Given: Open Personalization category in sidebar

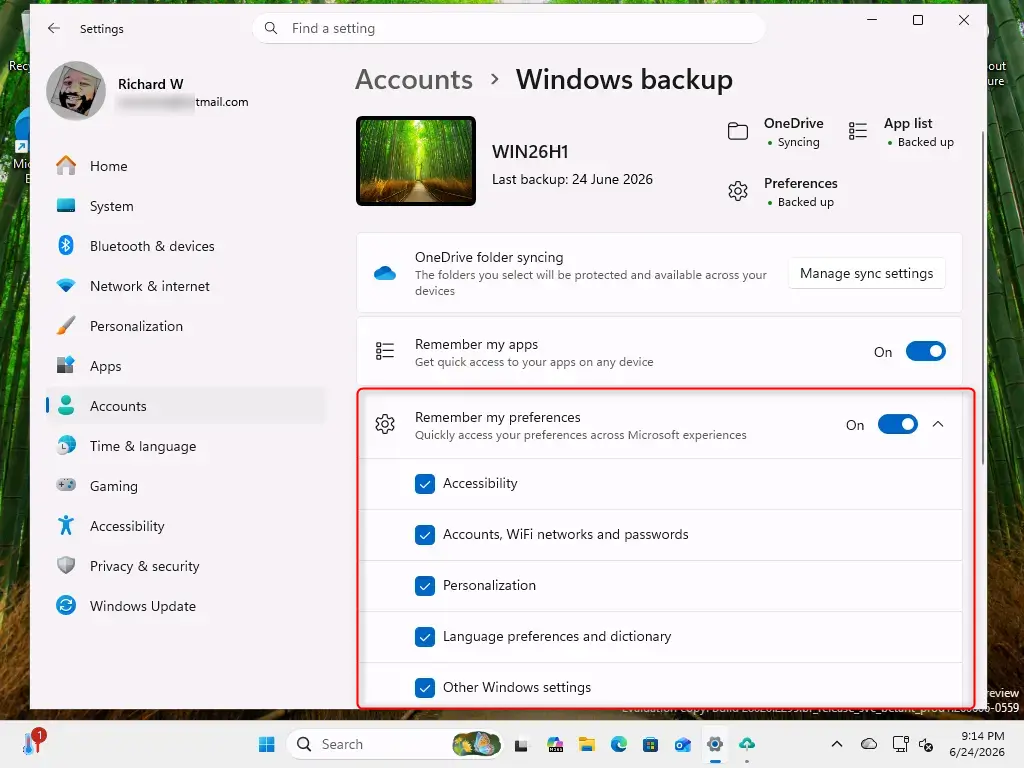Looking at the screenshot, I should [185, 326].
